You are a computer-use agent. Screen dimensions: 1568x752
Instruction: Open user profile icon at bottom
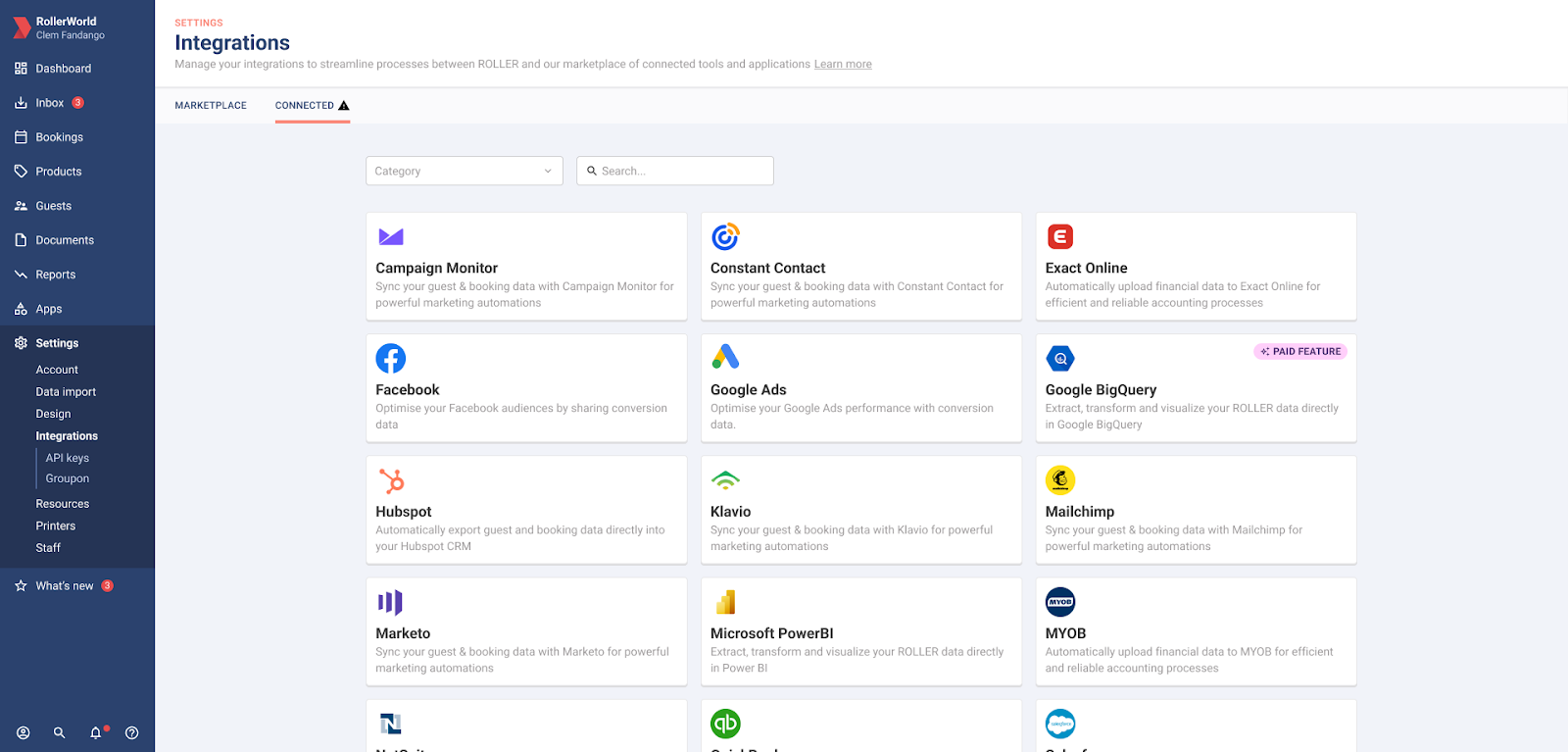coord(24,732)
